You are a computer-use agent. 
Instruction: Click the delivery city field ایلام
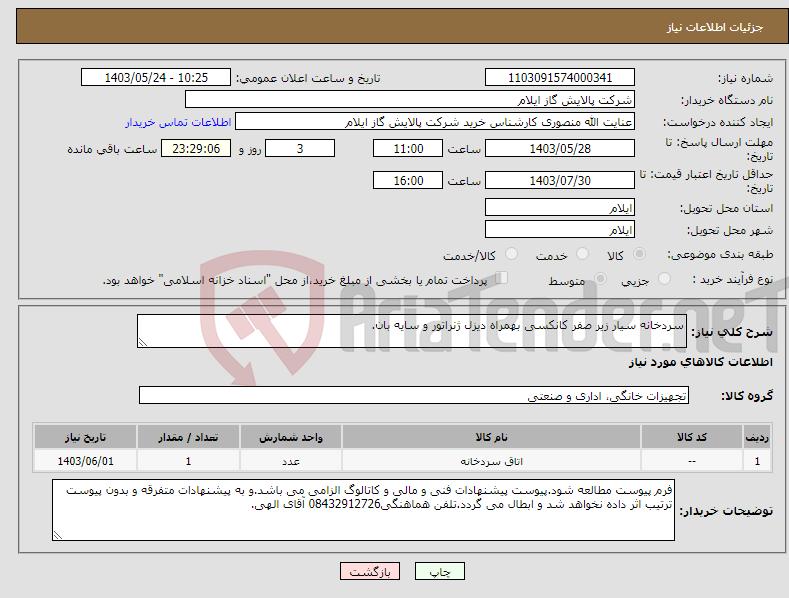[560, 230]
